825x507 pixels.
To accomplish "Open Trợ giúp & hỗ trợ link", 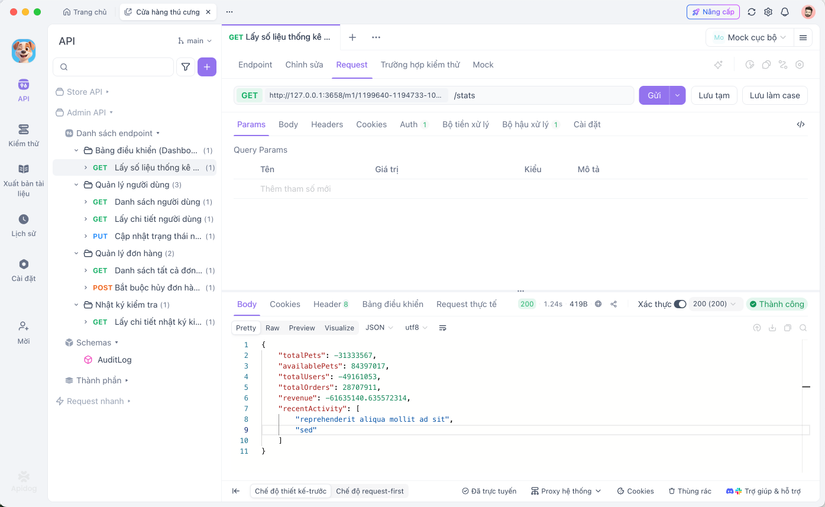I will 763,491.
